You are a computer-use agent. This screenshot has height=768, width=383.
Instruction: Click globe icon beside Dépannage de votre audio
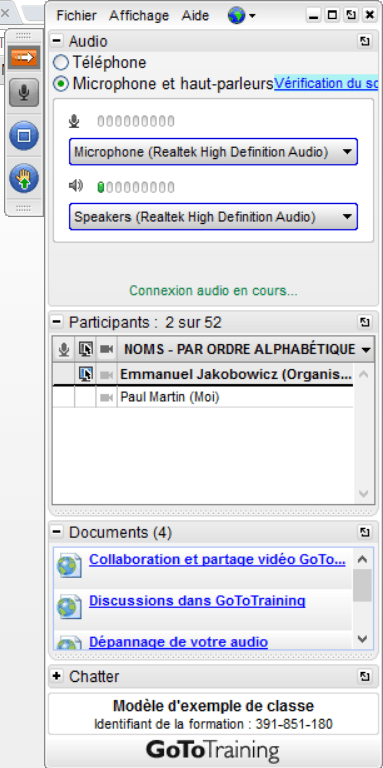point(69,644)
